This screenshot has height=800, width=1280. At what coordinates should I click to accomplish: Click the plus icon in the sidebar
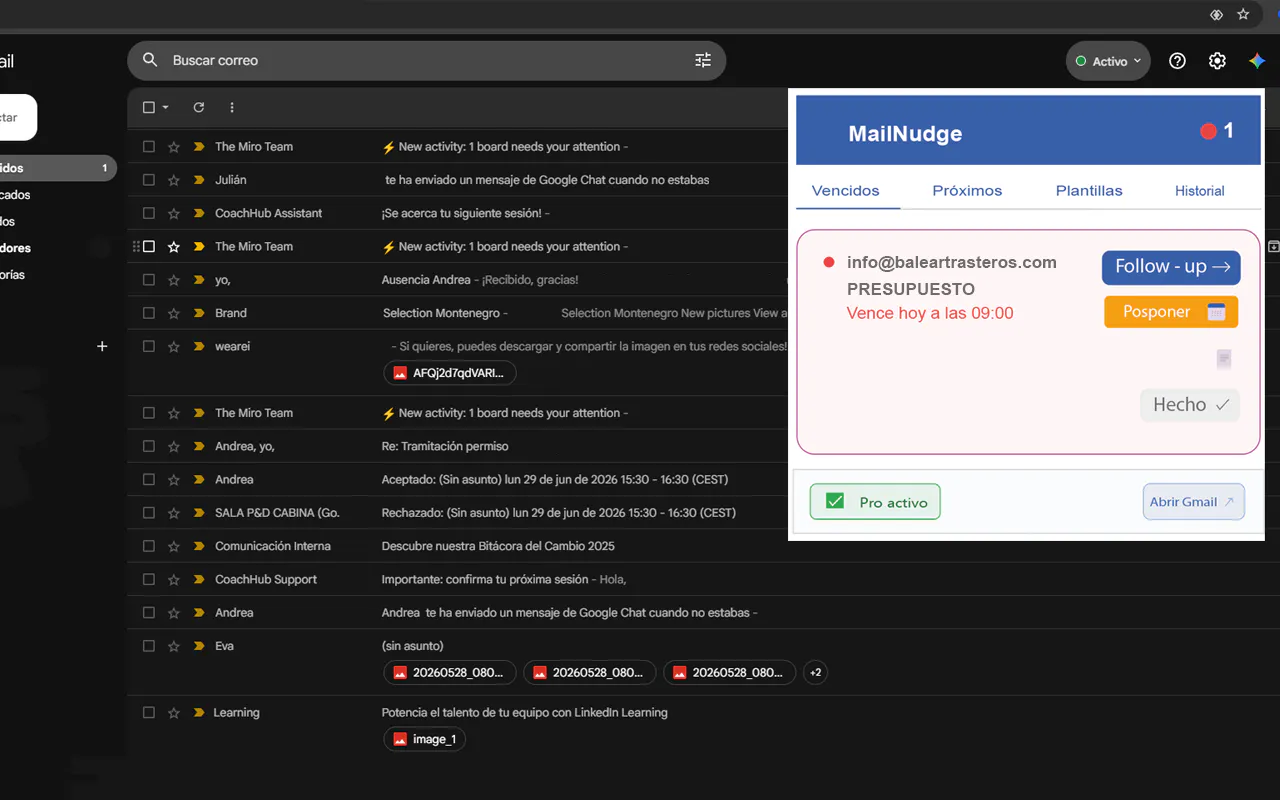coord(101,346)
